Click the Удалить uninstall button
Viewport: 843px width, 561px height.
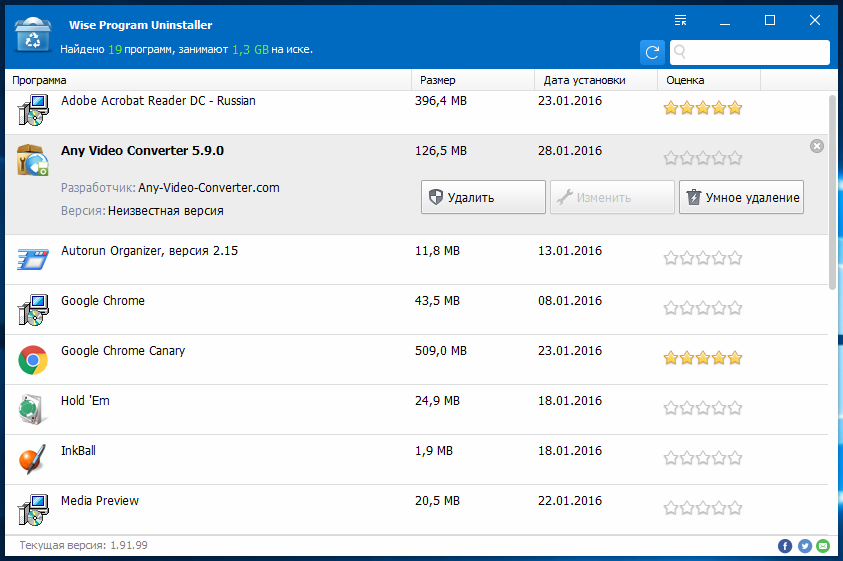click(483, 197)
